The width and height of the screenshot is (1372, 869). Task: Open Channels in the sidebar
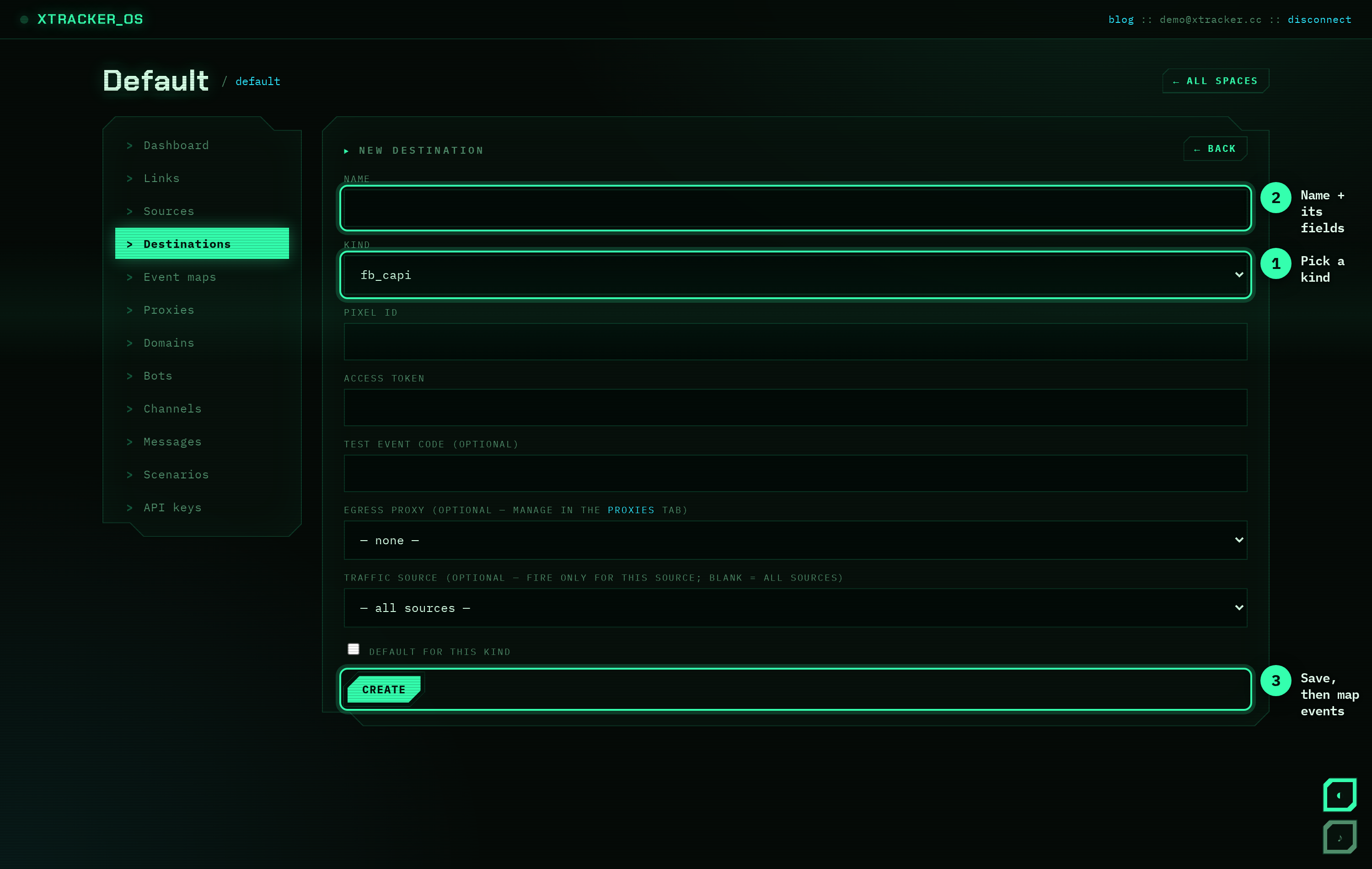pyautogui.click(x=202, y=408)
